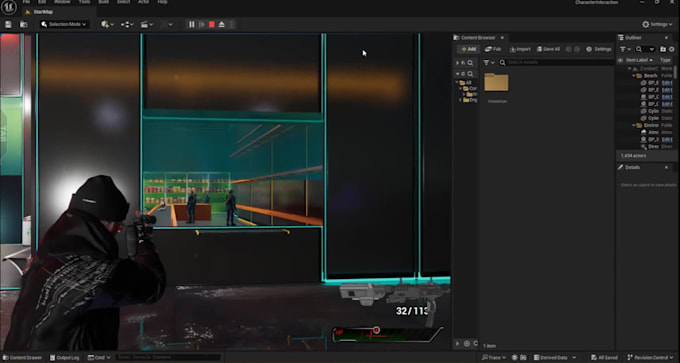Toggle the Outliner visibility eye column header
The height and width of the screenshot is (363, 680).
pos(621,60)
